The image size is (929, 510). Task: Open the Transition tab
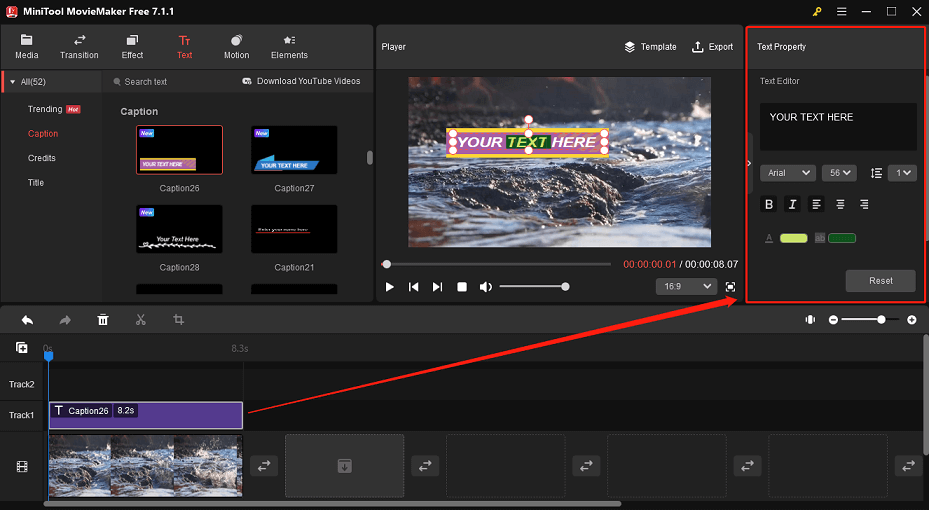(x=79, y=47)
